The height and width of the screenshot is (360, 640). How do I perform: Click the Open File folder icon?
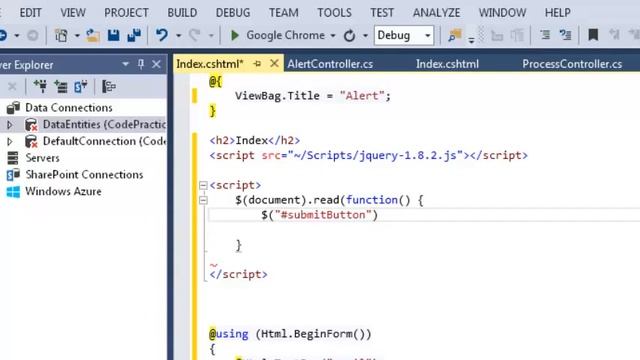pos(93,36)
